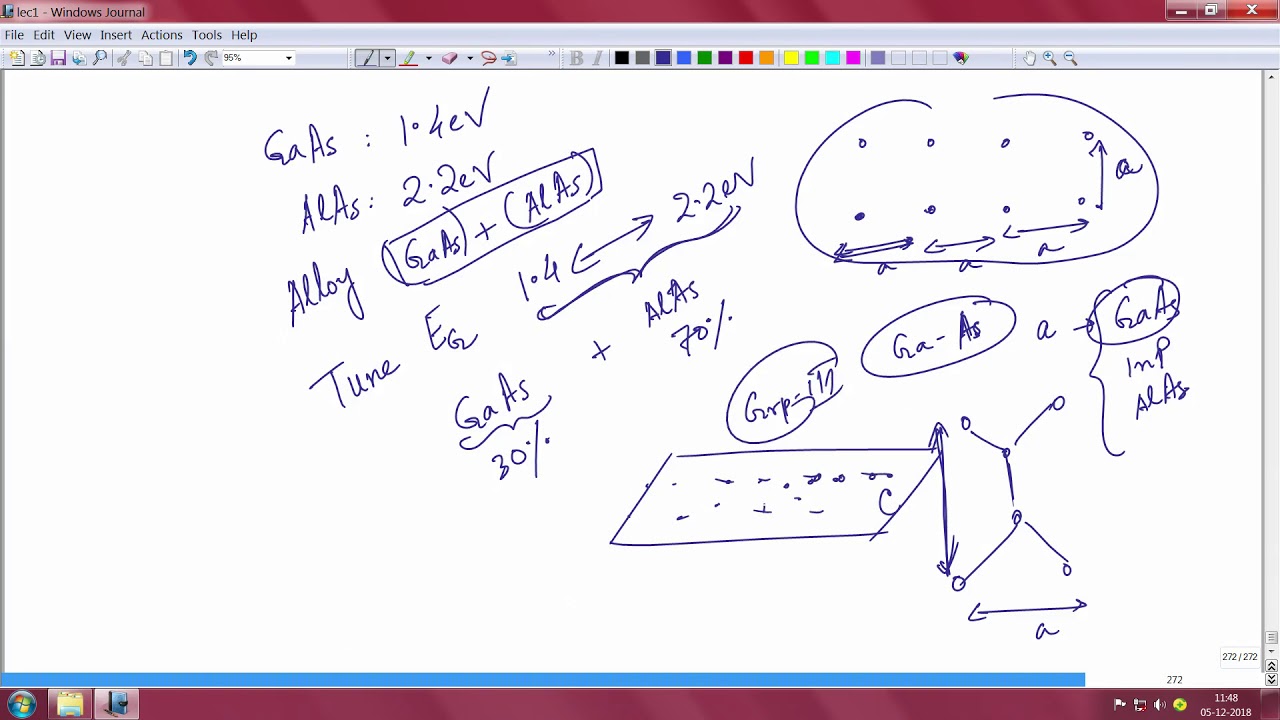Image resolution: width=1280 pixels, height=720 pixels.
Task: Go to the previous page button
Action: [x=1272, y=665]
